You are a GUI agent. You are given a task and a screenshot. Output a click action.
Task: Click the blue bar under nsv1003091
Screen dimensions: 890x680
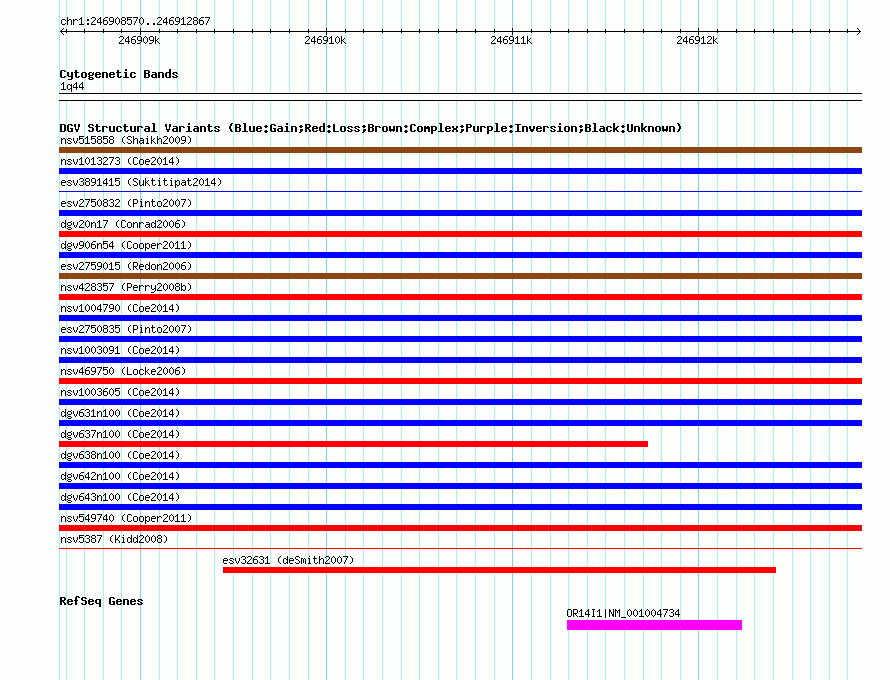[460, 360]
